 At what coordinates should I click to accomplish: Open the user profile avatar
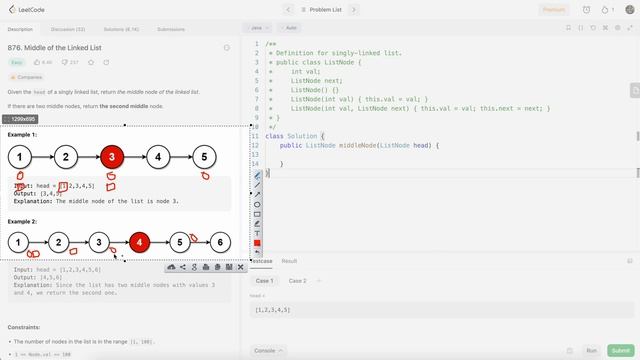point(630,9)
